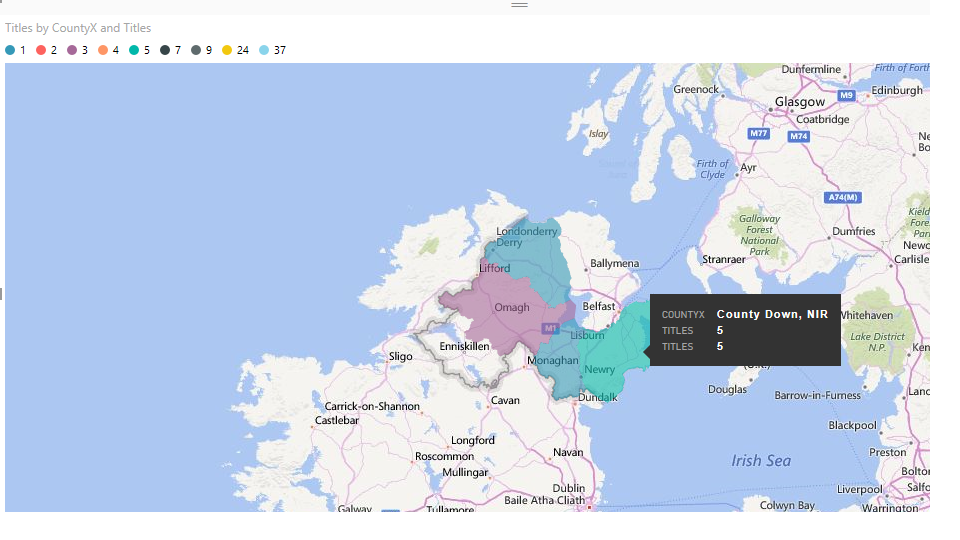Click the Lisburn town label

(587, 336)
